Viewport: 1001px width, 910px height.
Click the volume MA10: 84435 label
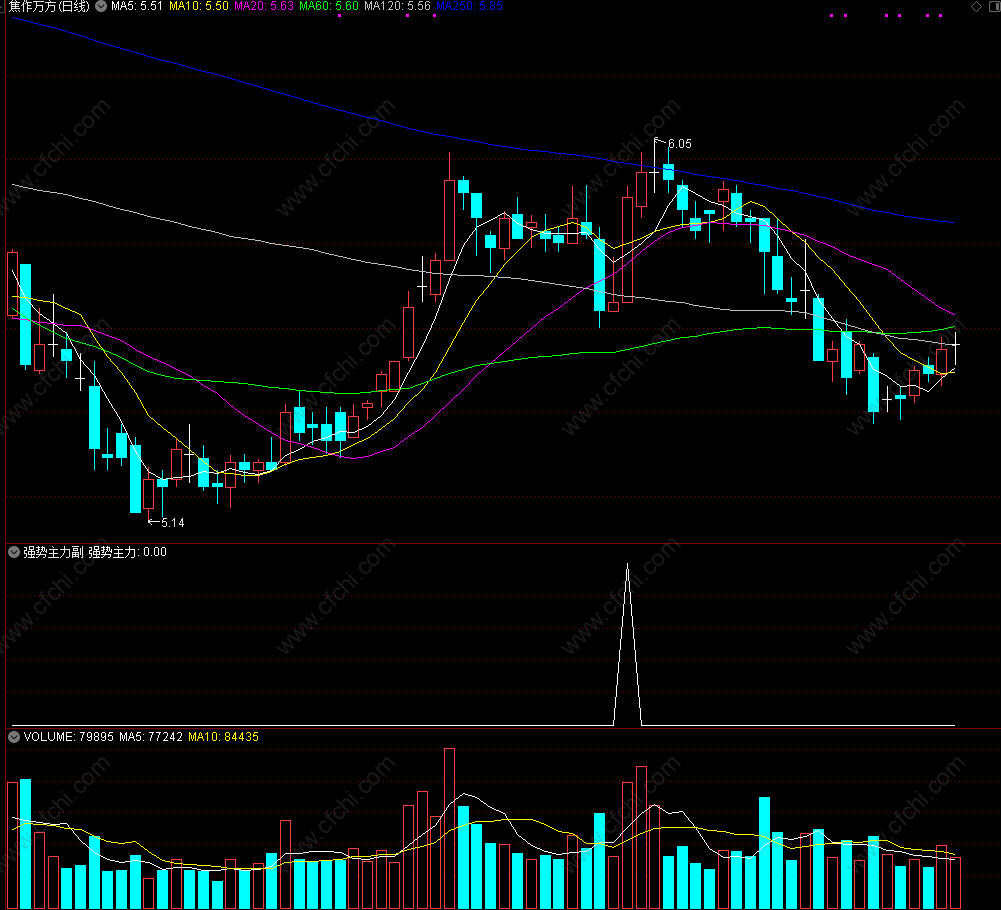[x=223, y=736]
